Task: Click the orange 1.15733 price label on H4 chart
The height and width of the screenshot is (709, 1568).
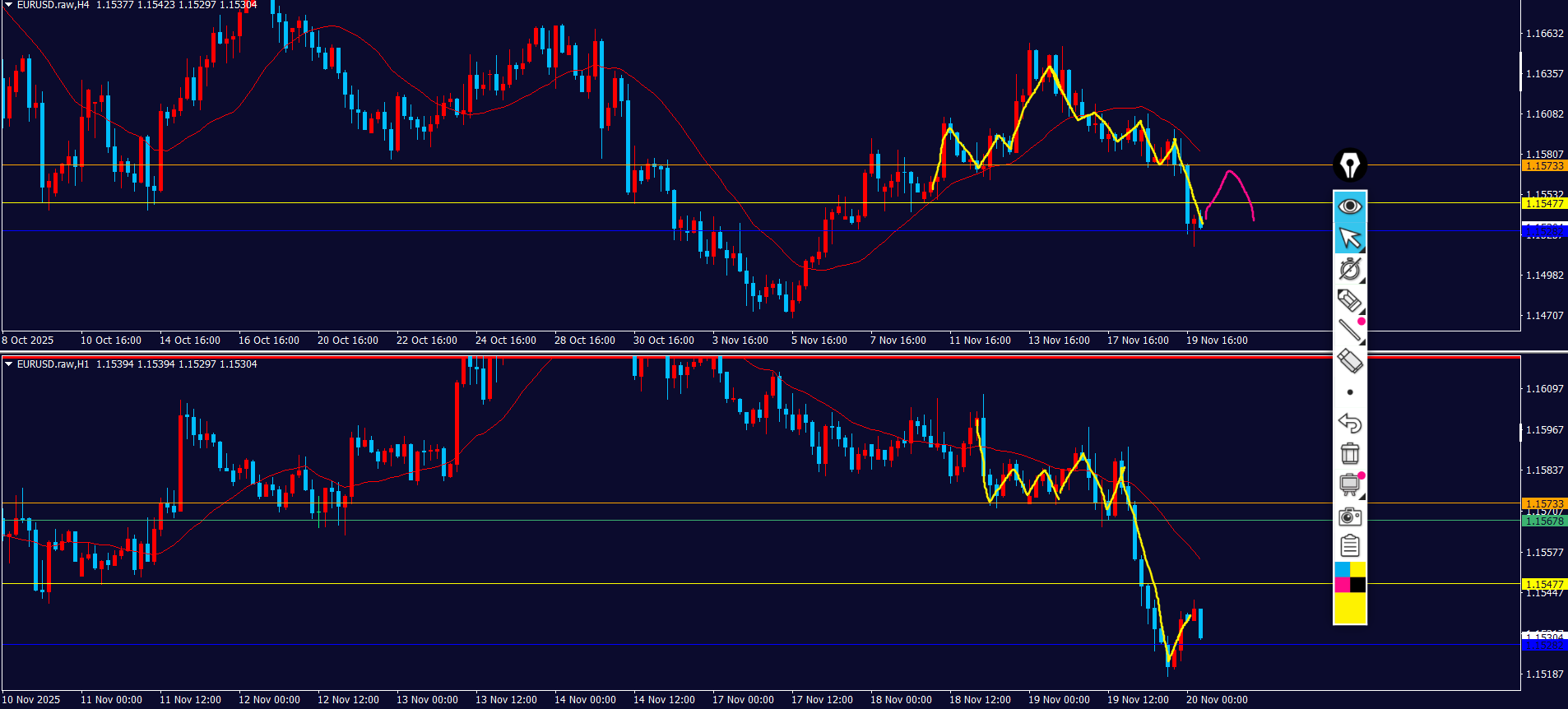Action: pos(1544,166)
